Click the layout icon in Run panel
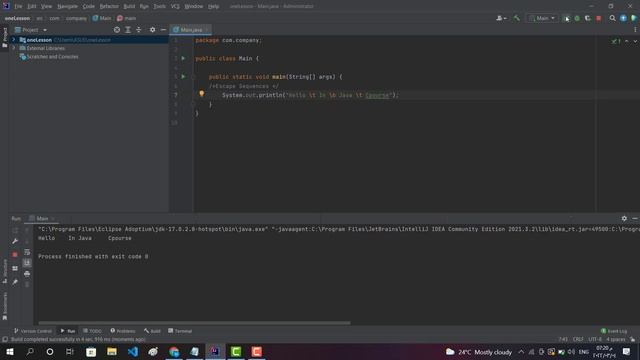The height and width of the screenshot is (360, 640). [x=15, y=268]
